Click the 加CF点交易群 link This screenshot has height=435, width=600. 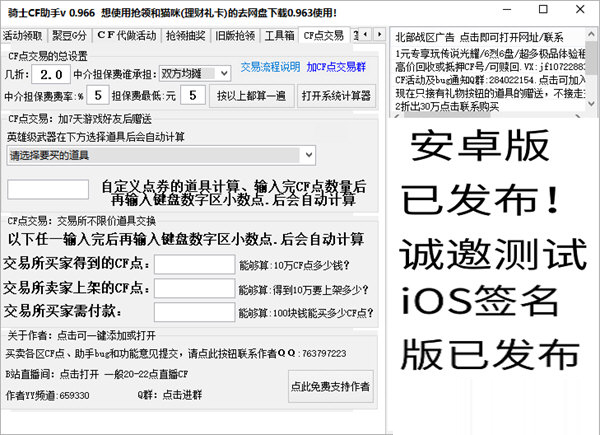[336, 67]
